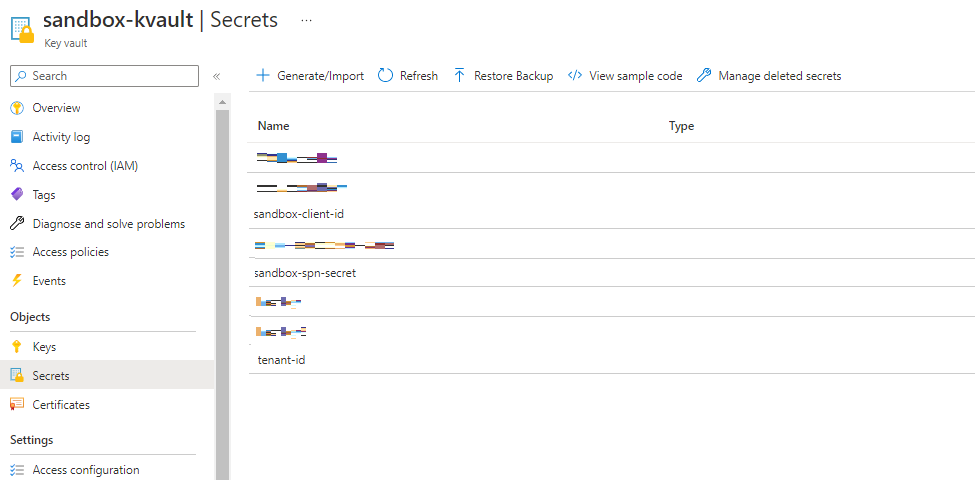
Task: Open Activity log page
Action: pyautogui.click(x=61, y=137)
